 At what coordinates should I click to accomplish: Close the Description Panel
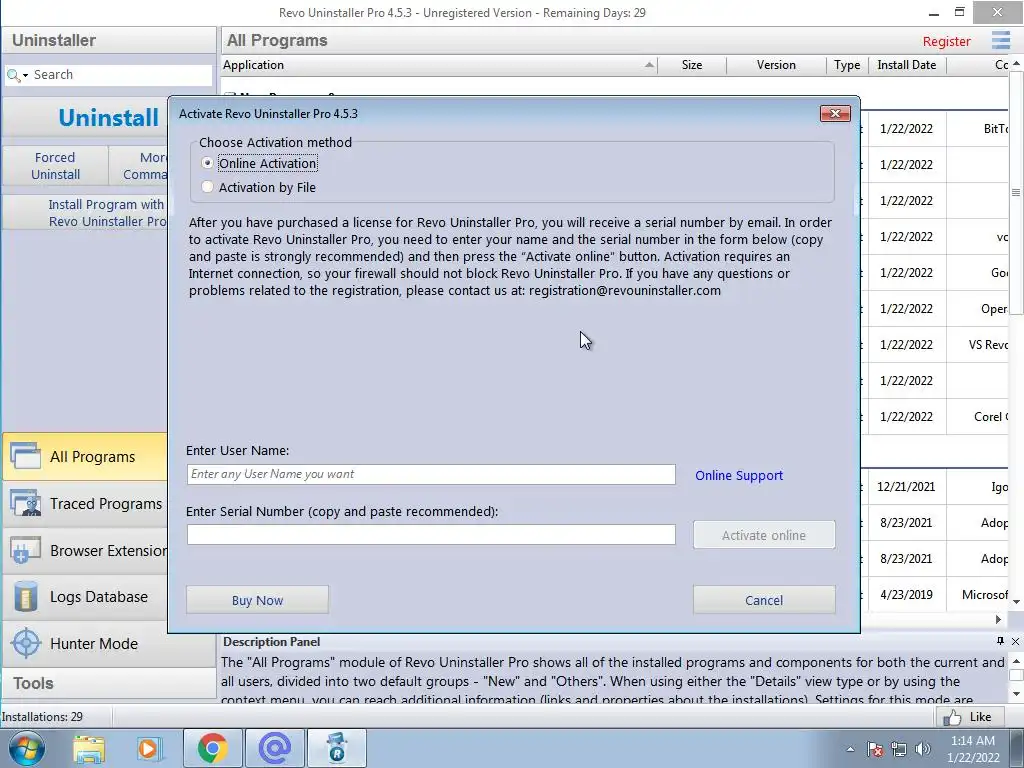coord(1016,641)
